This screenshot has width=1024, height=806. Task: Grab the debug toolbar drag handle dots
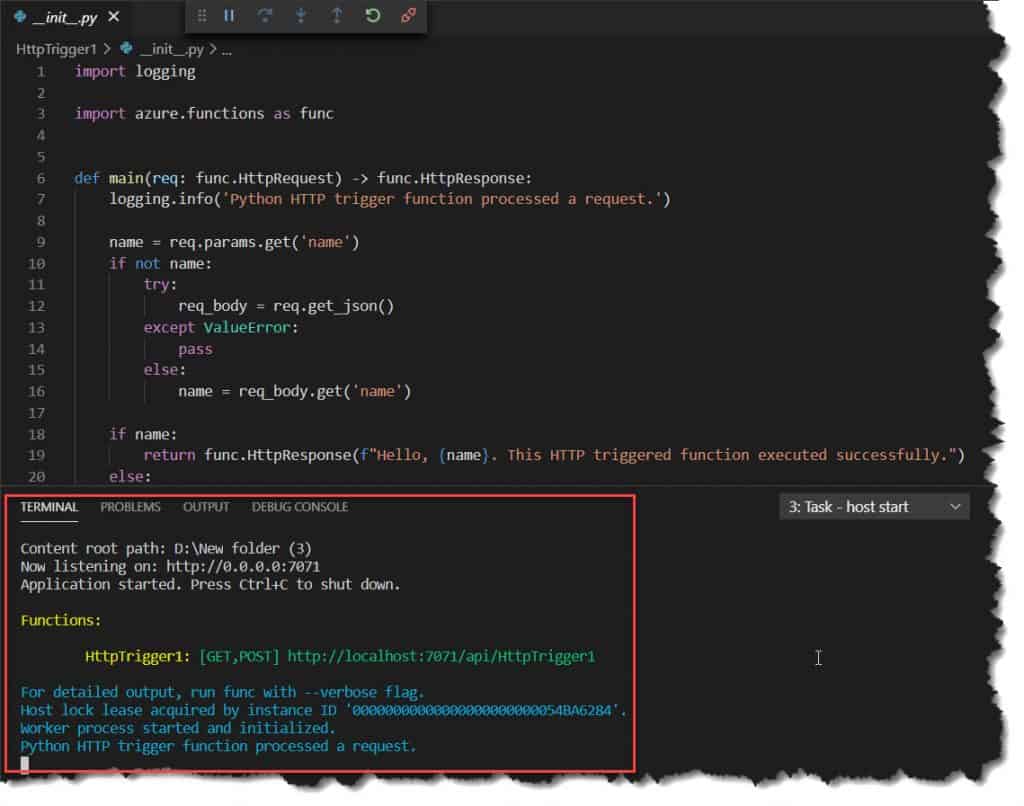[x=202, y=16]
